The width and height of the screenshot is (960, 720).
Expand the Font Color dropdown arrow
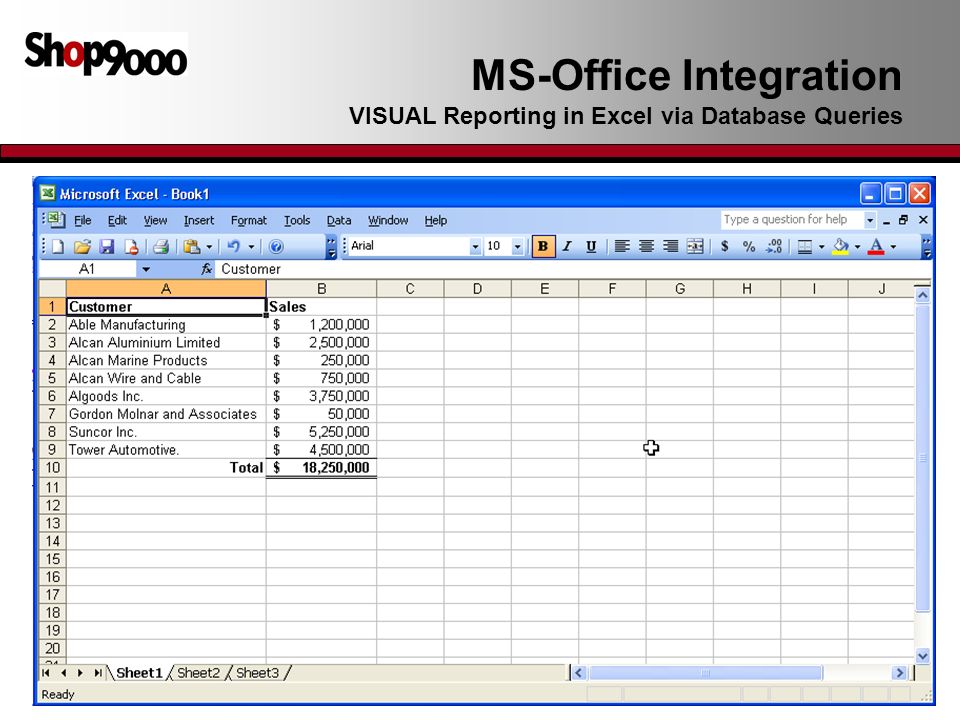coord(893,247)
